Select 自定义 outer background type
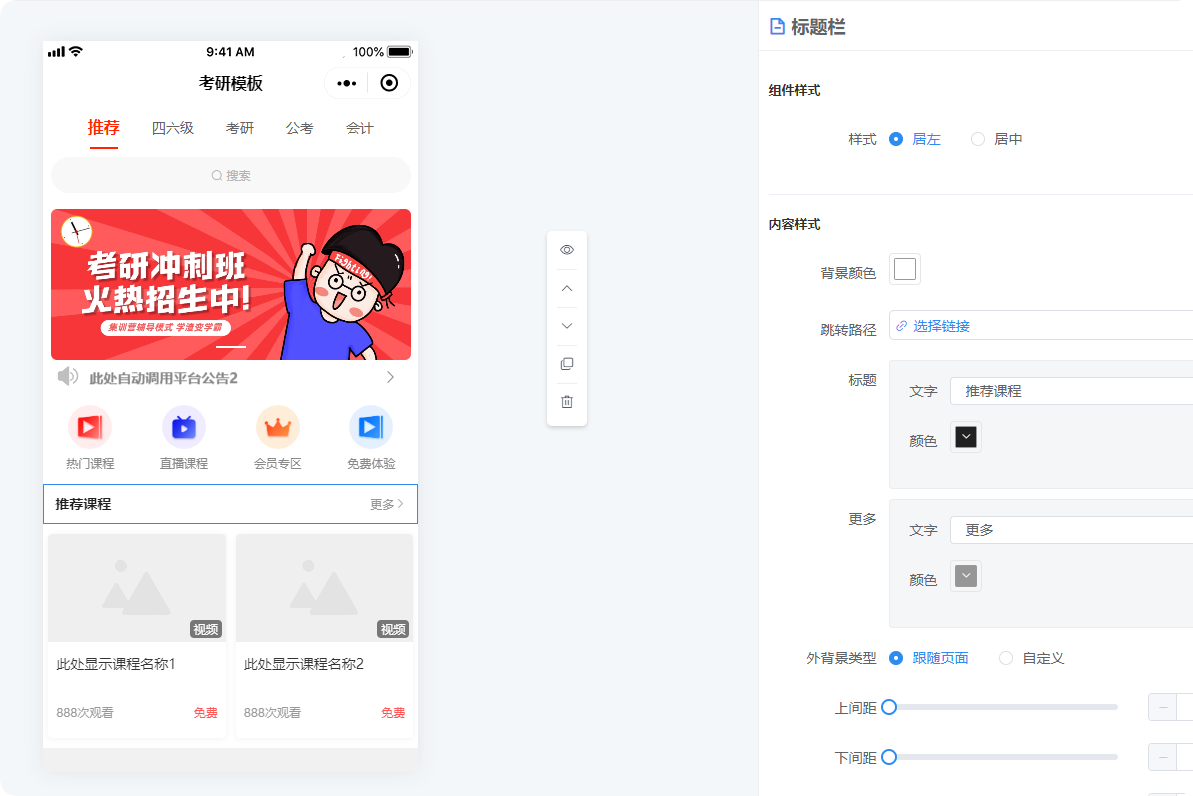 click(1006, 658)
